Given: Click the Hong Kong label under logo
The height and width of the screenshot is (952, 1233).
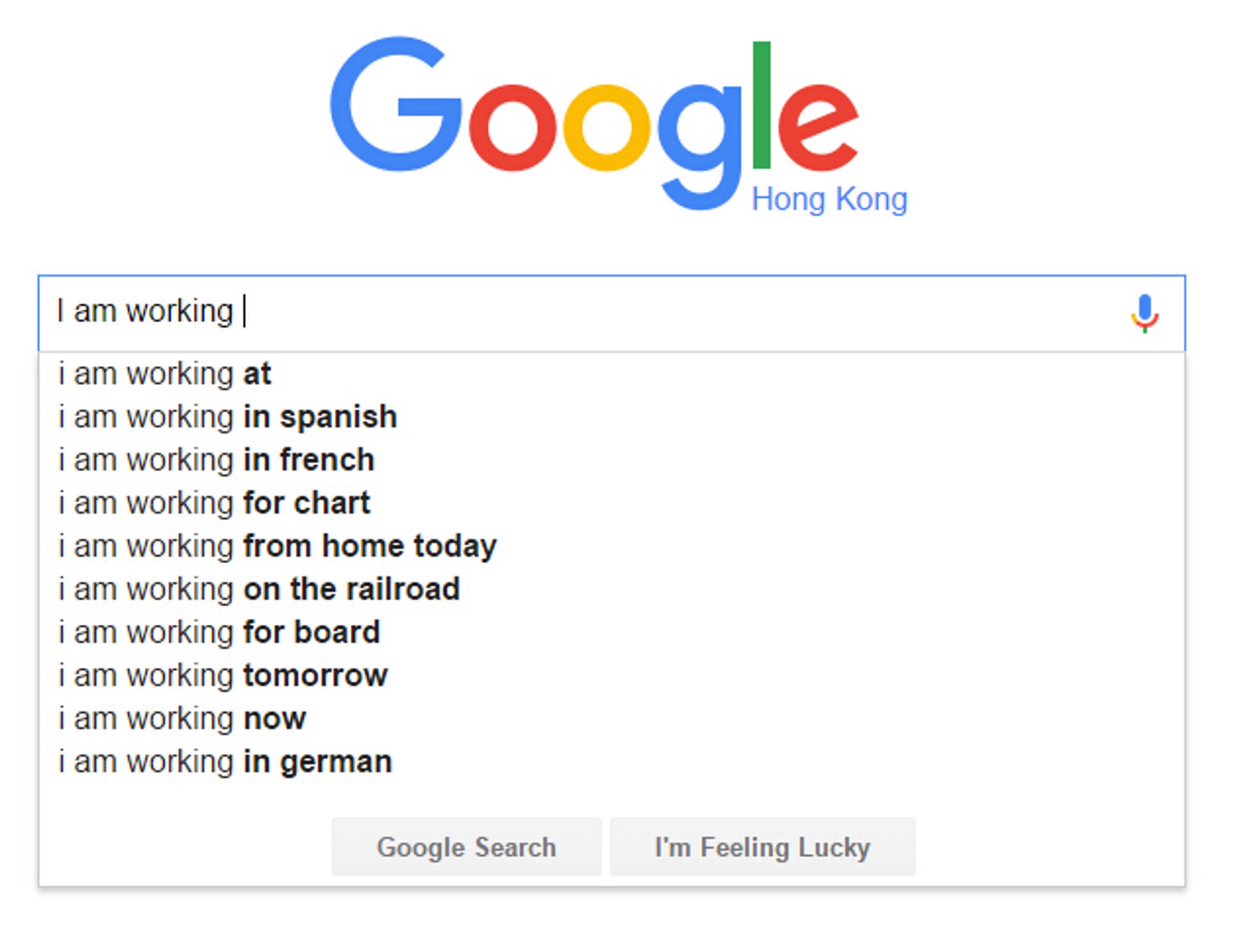Looking at the screenshot, I should [830, 200].
